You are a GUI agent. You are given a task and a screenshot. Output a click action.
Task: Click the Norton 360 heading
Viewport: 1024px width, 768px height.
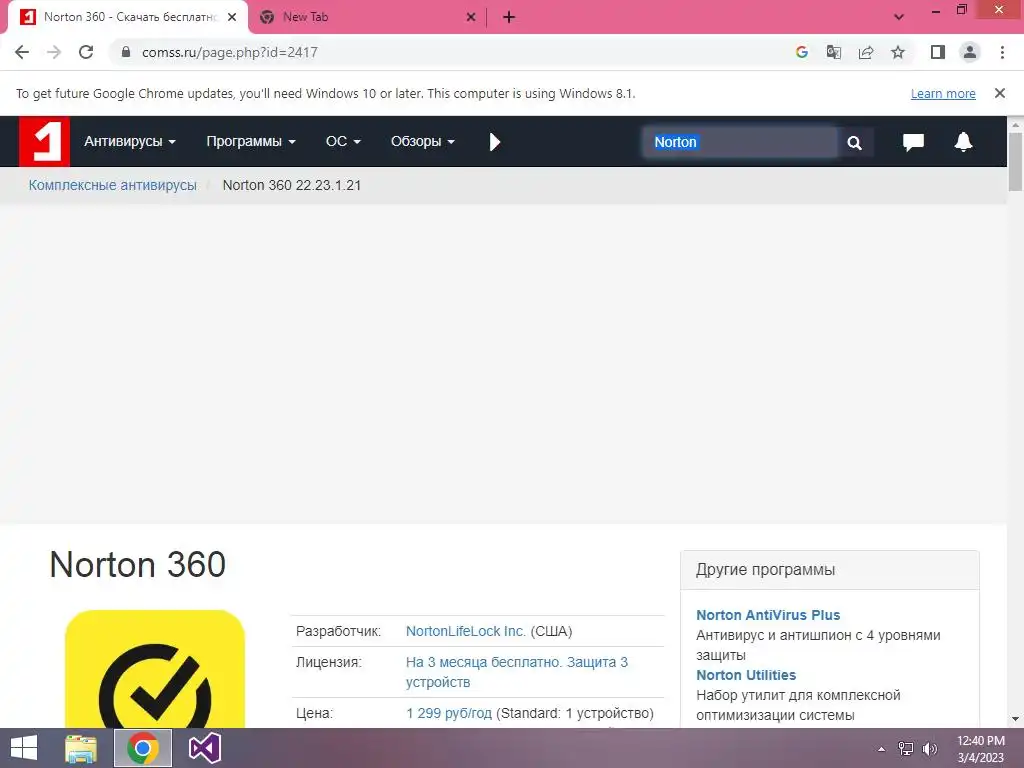coord(138,564)
